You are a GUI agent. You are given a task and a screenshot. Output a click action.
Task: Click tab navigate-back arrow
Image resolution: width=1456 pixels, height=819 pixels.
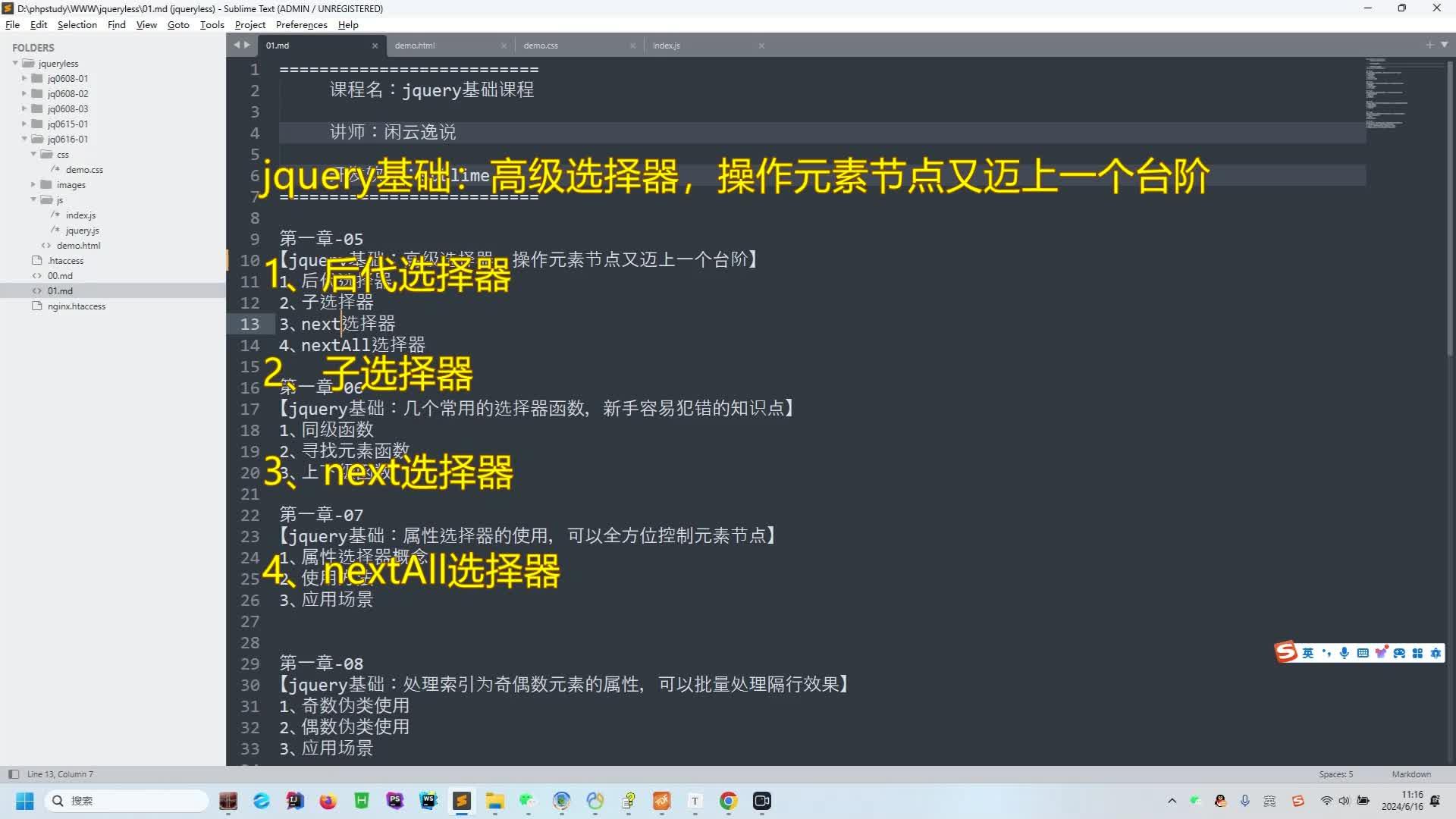click(237, 45)
